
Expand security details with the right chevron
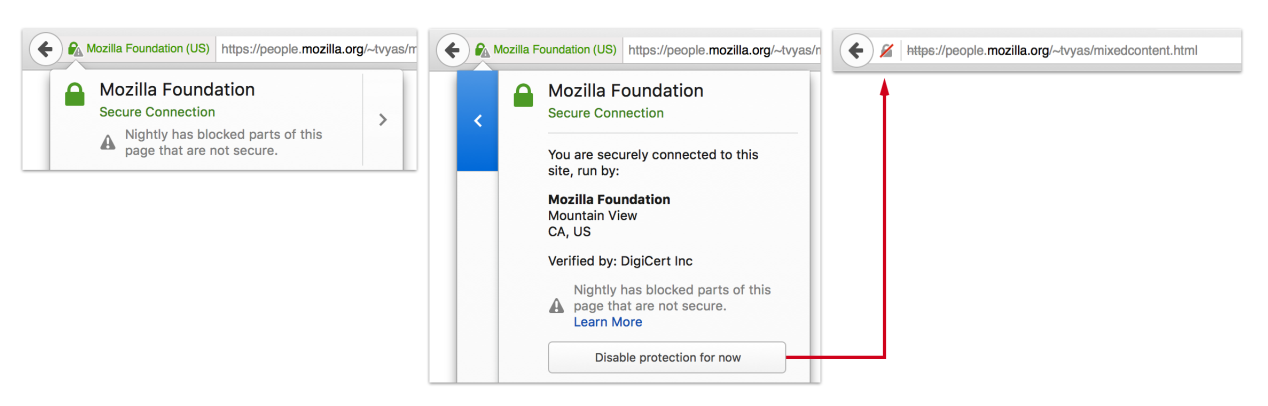(x=383, y=120)
